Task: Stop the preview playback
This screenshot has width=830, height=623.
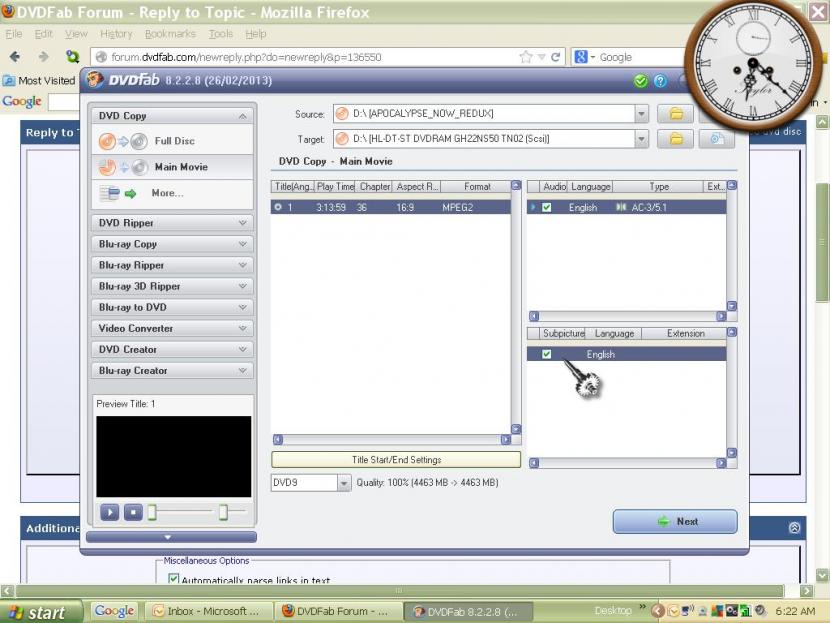Action: (133, 512)
